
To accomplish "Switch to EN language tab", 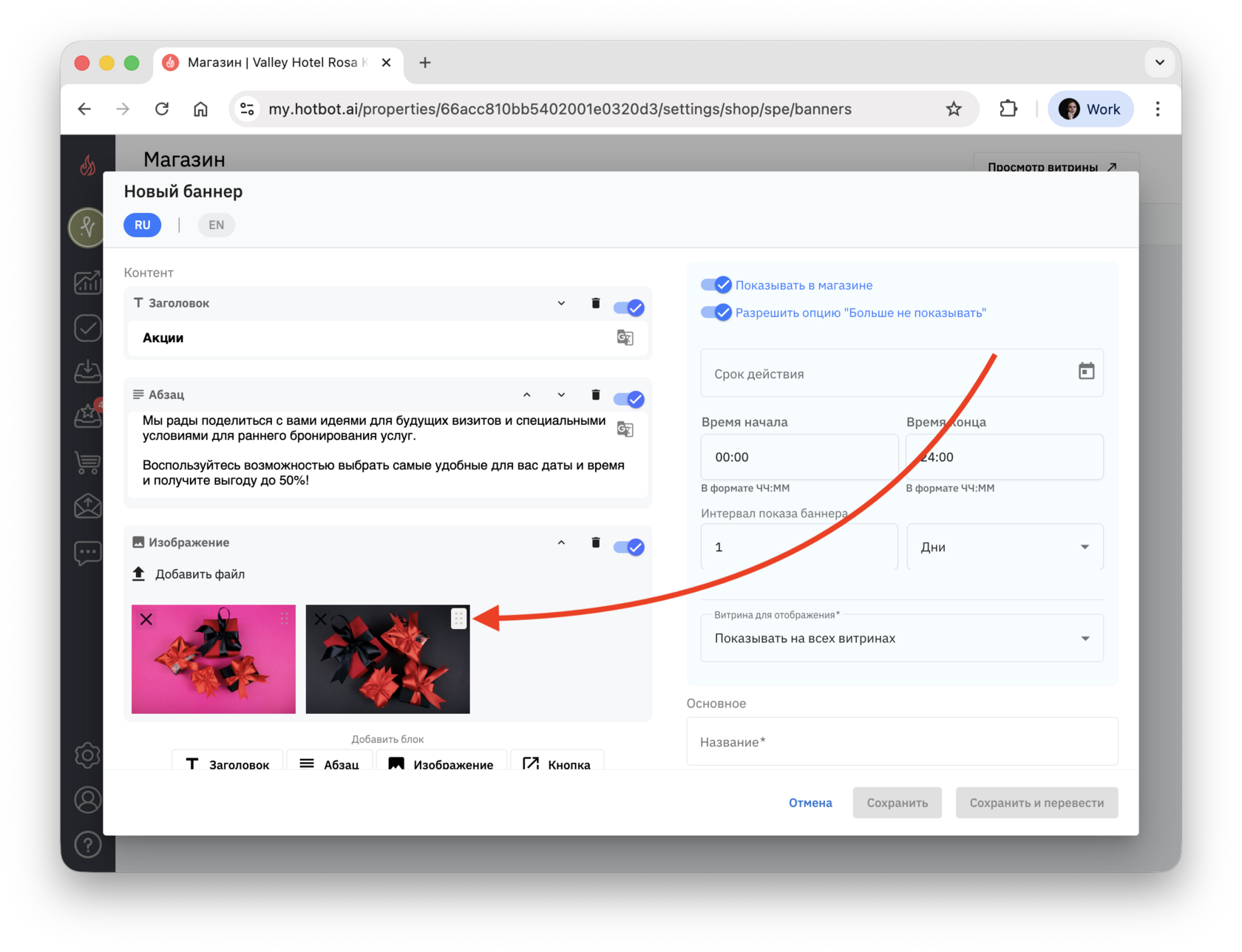I will tap(216, 225).
